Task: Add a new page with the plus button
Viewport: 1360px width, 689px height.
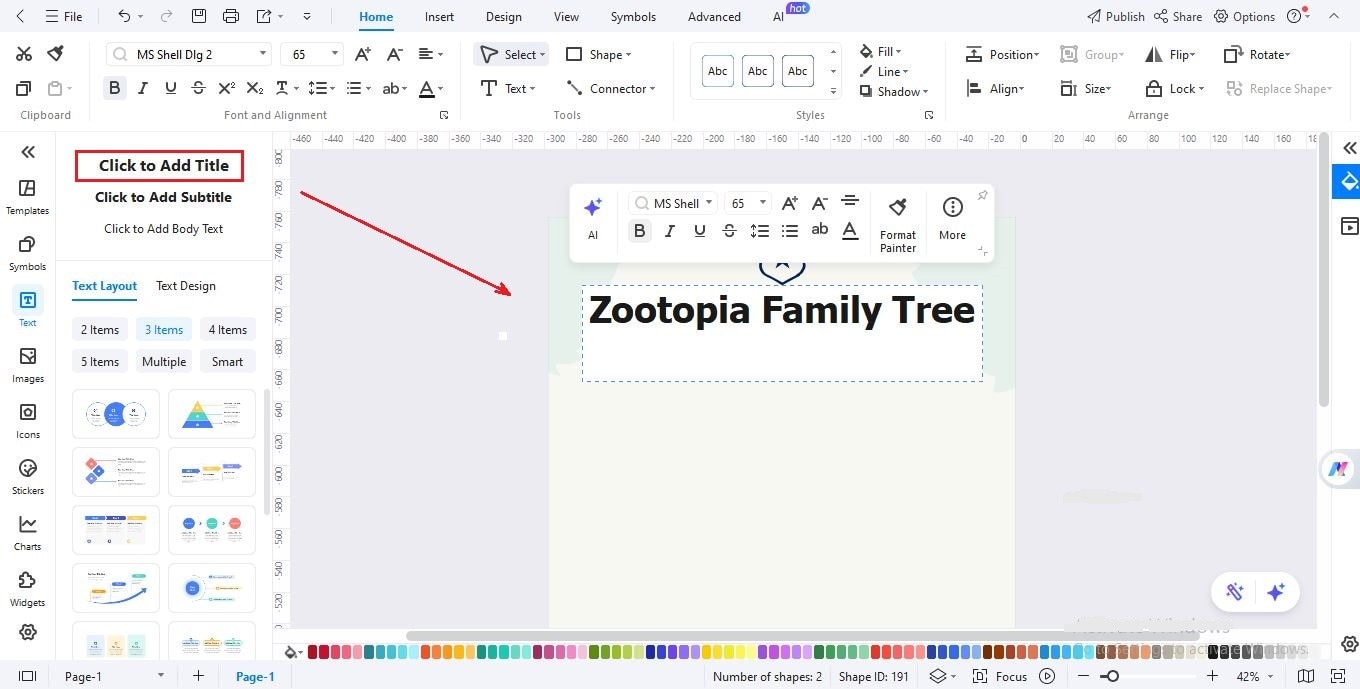Action: 198,676
